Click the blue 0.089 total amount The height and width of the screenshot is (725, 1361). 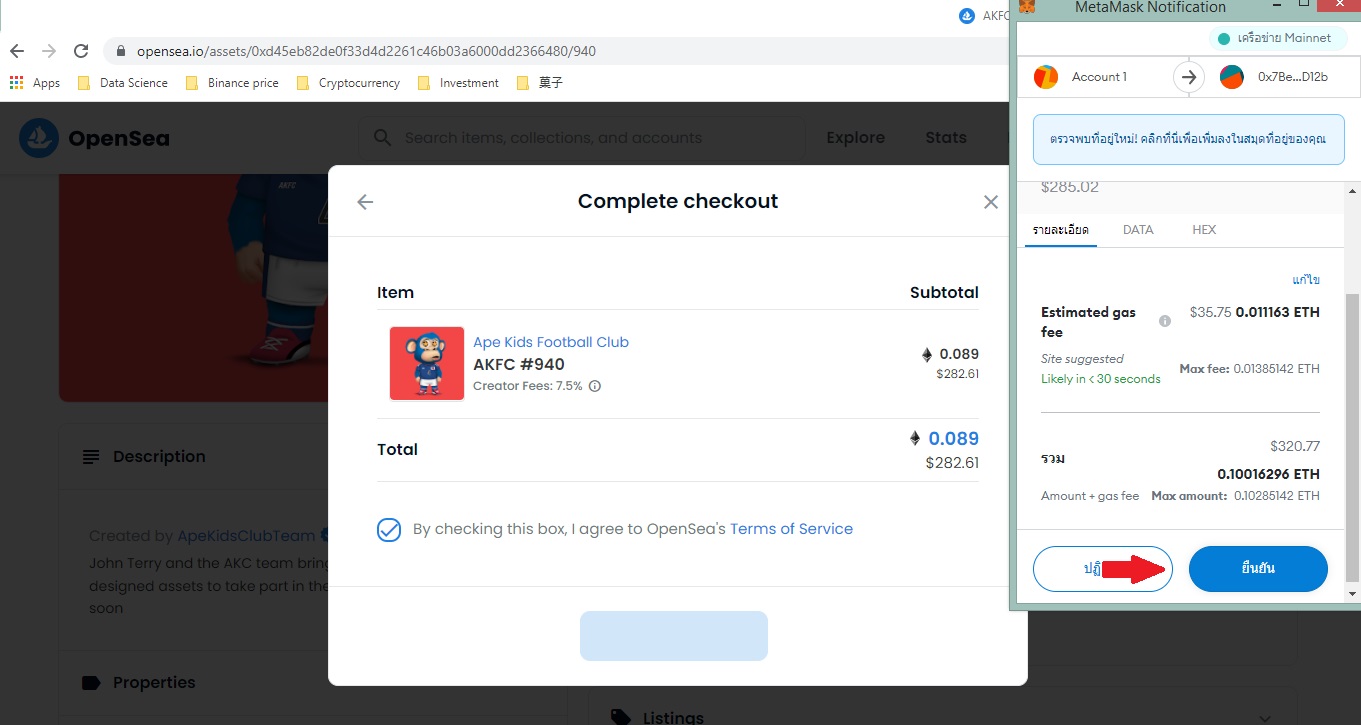(953, 438)
